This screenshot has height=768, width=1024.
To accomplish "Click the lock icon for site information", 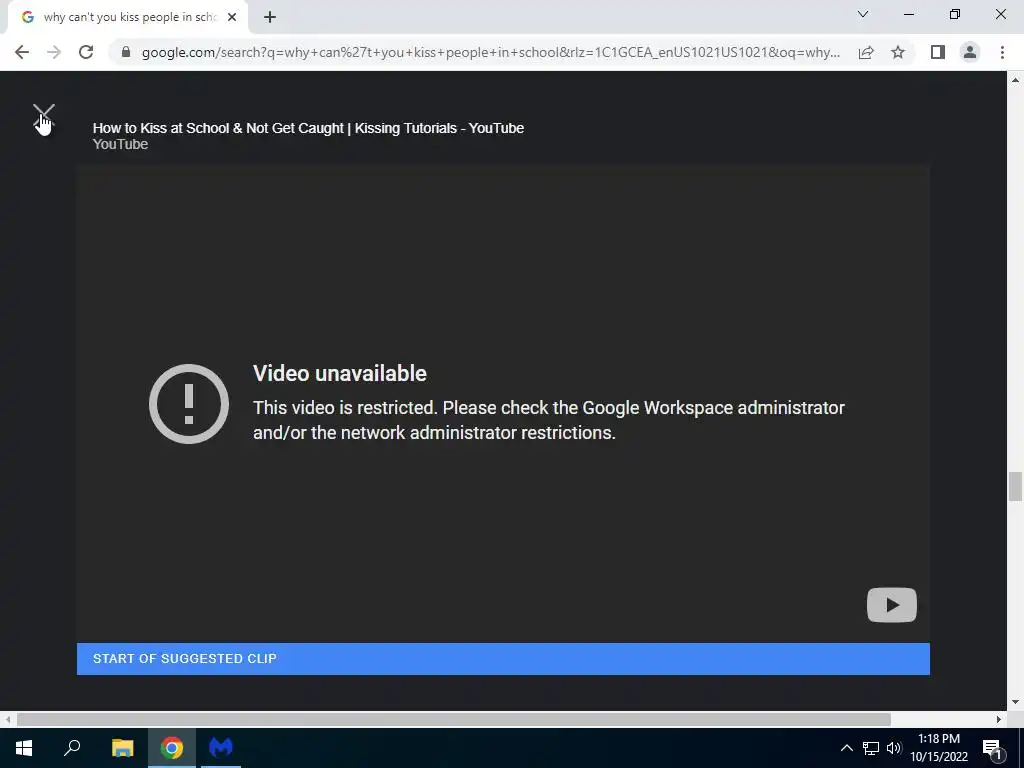I will 125,52.
